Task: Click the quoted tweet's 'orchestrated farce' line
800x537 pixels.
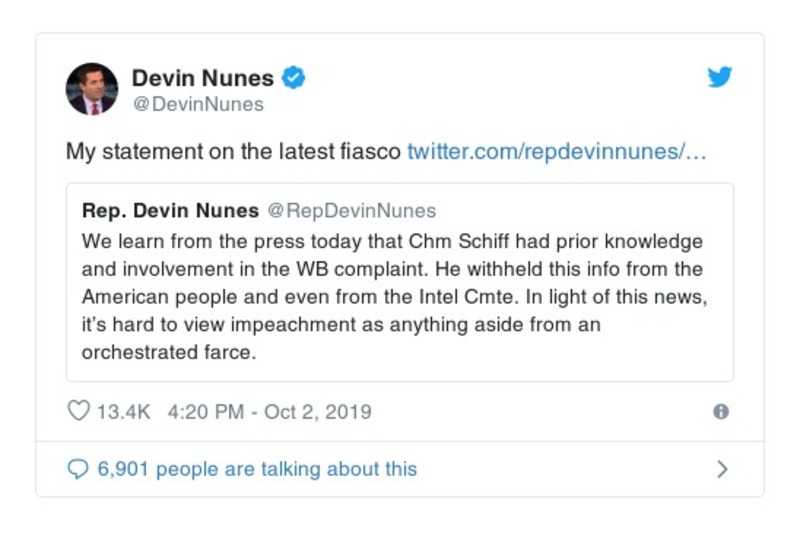Action: pos(158,352)
